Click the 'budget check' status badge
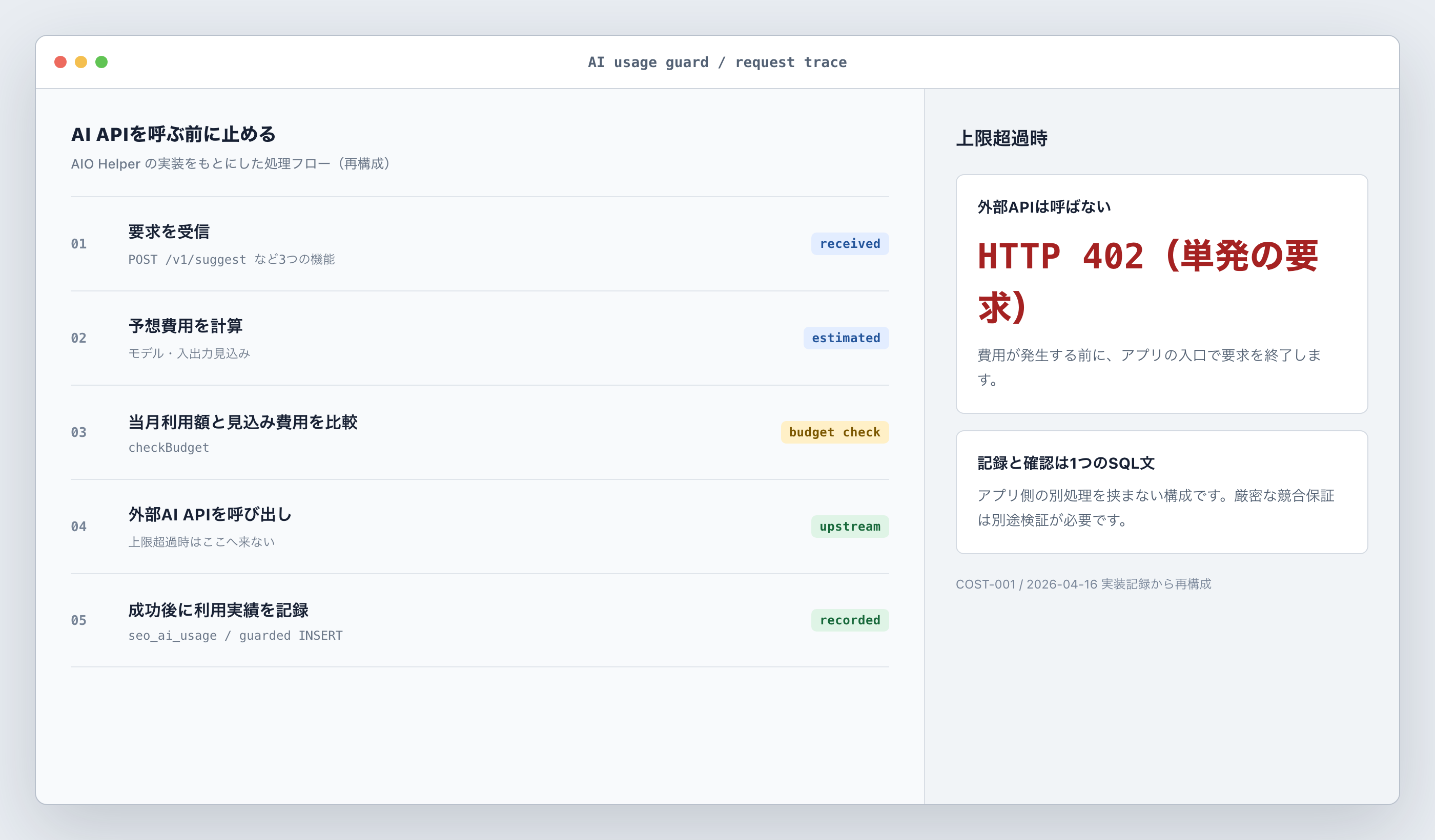Image resolution: width=1435 pixels, height=840 pixels. (834, 432)
